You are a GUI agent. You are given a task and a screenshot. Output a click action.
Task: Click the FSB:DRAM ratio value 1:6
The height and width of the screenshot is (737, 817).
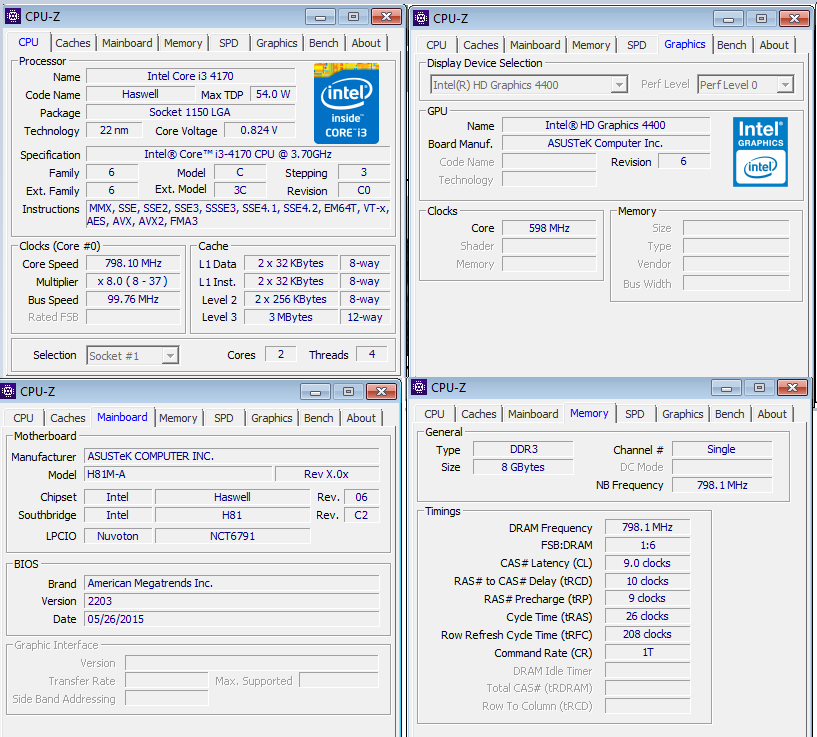click(x=648, y=546)
